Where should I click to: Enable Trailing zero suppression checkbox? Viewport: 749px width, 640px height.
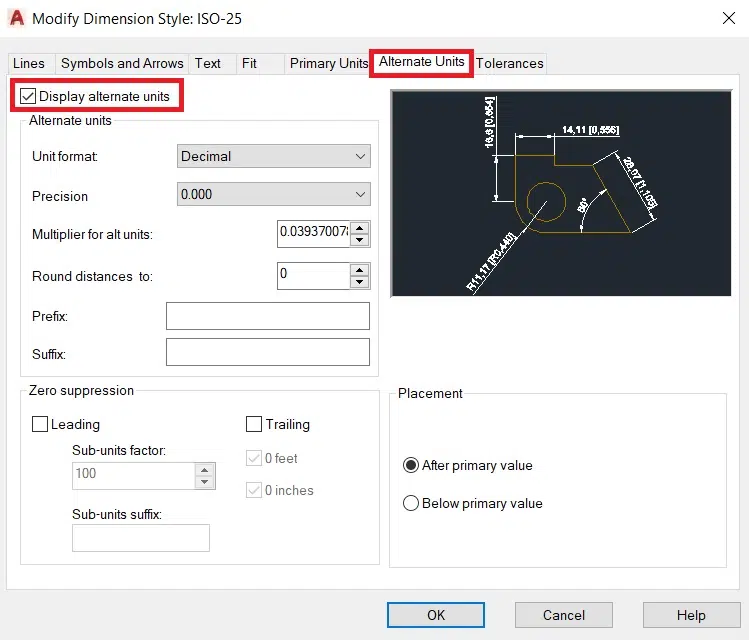[254, 424]
